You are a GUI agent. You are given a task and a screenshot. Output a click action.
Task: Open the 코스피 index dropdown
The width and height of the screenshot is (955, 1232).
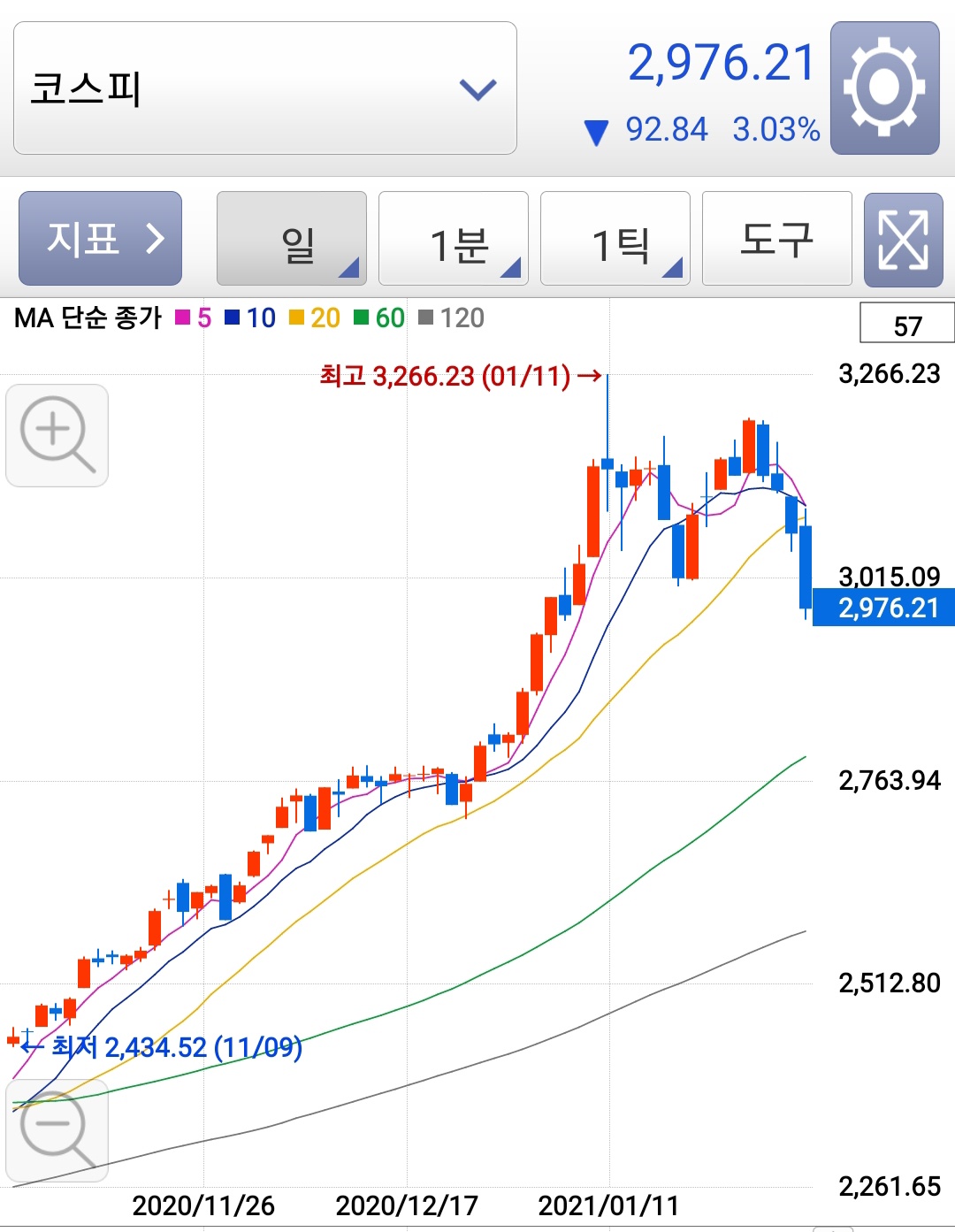click(265, 88)
